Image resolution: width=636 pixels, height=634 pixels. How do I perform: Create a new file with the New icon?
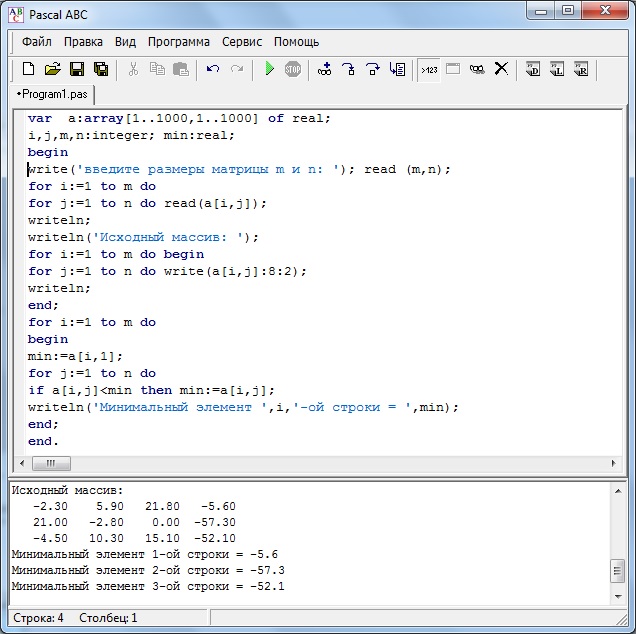(x=28, y=69)
